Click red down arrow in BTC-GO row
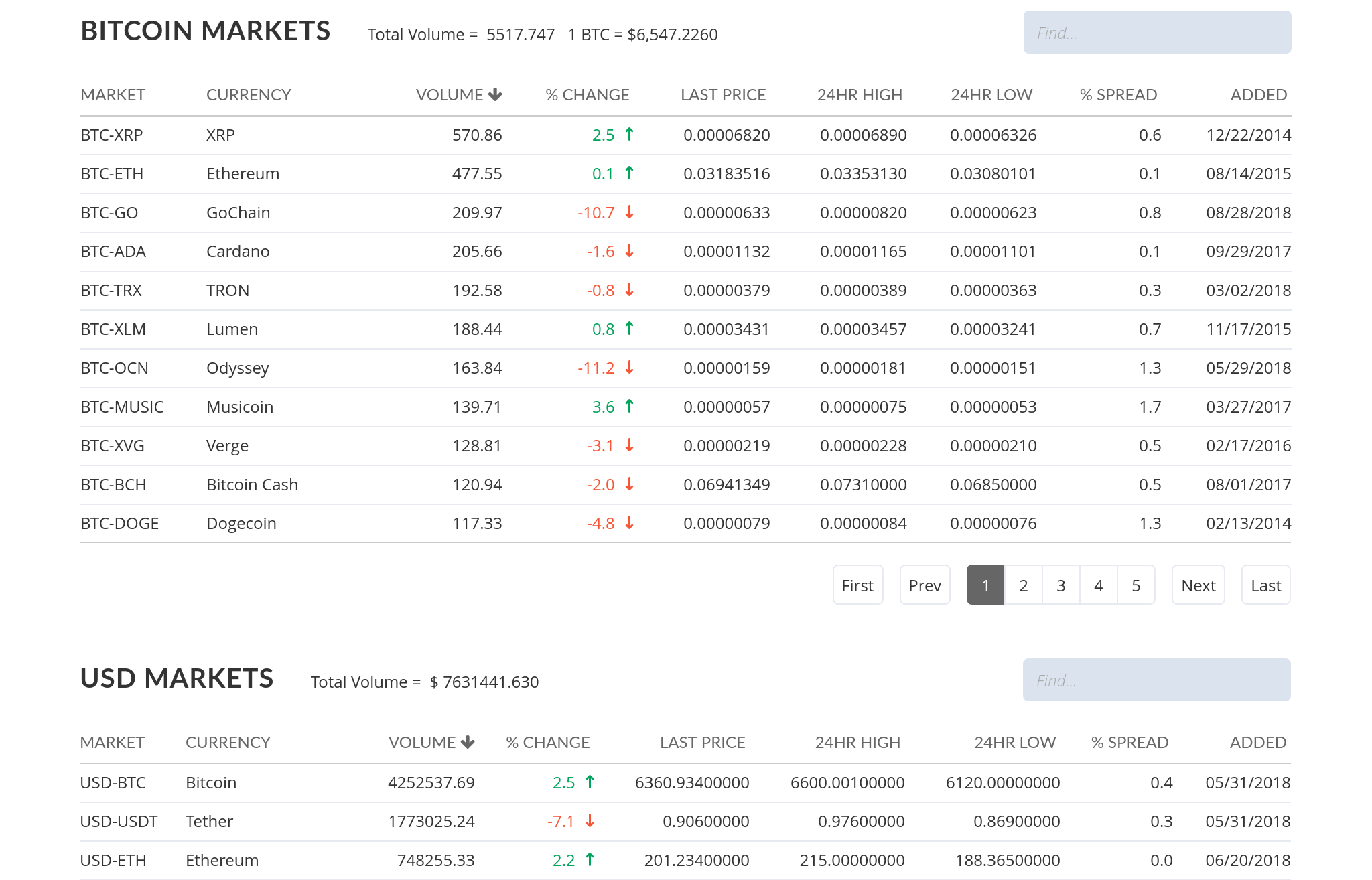The image size is (1372, 880). click(x=629, y=212)
